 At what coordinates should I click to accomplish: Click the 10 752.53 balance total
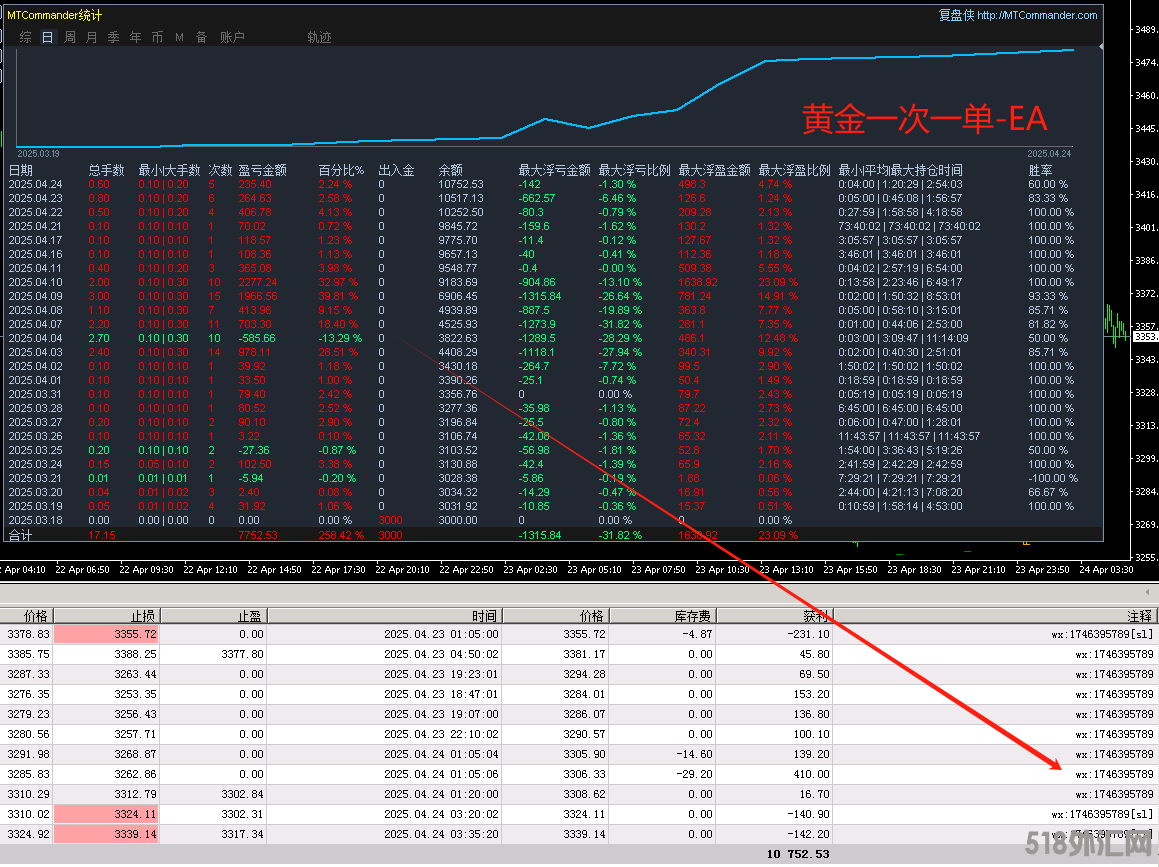[x=798, y=854]
